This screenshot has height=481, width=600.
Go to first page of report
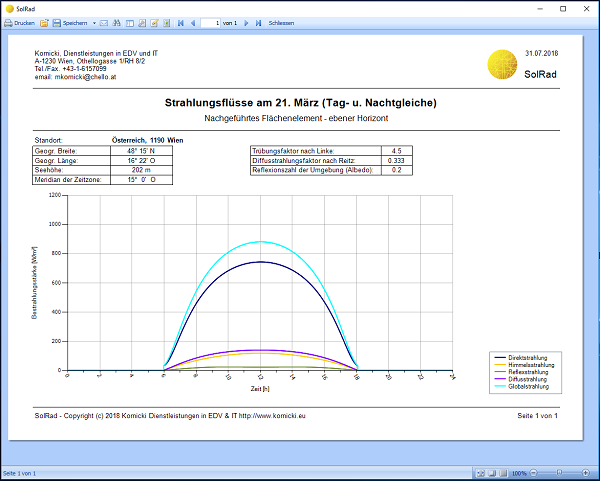click(180, 22)
